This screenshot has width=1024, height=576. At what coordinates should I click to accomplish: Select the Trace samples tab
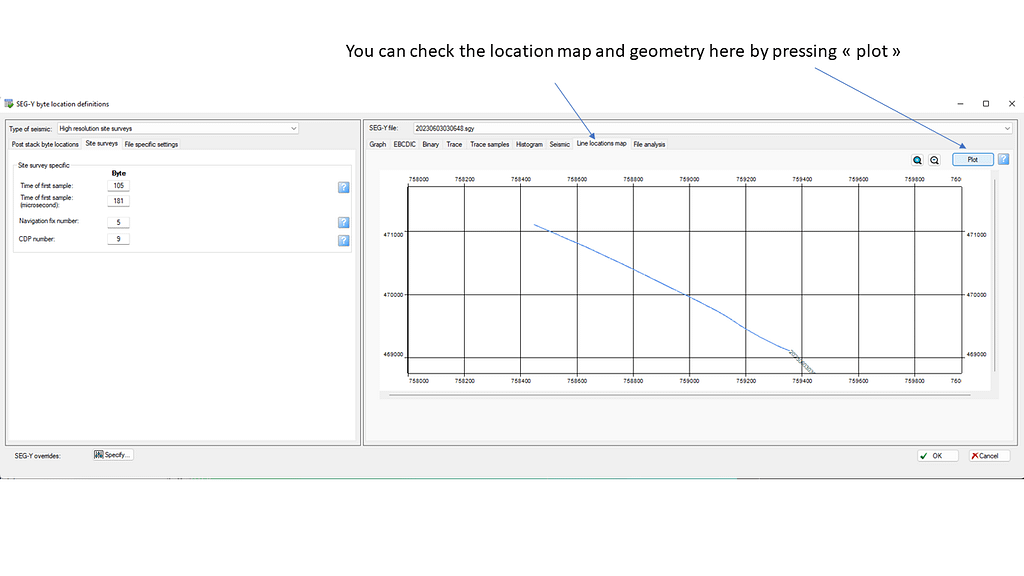490,144
